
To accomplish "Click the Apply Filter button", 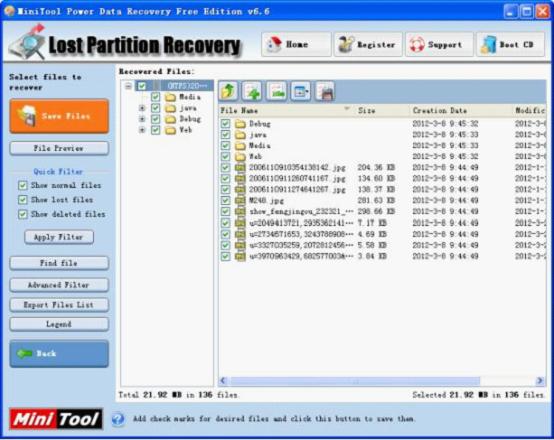I will point(59,237).
